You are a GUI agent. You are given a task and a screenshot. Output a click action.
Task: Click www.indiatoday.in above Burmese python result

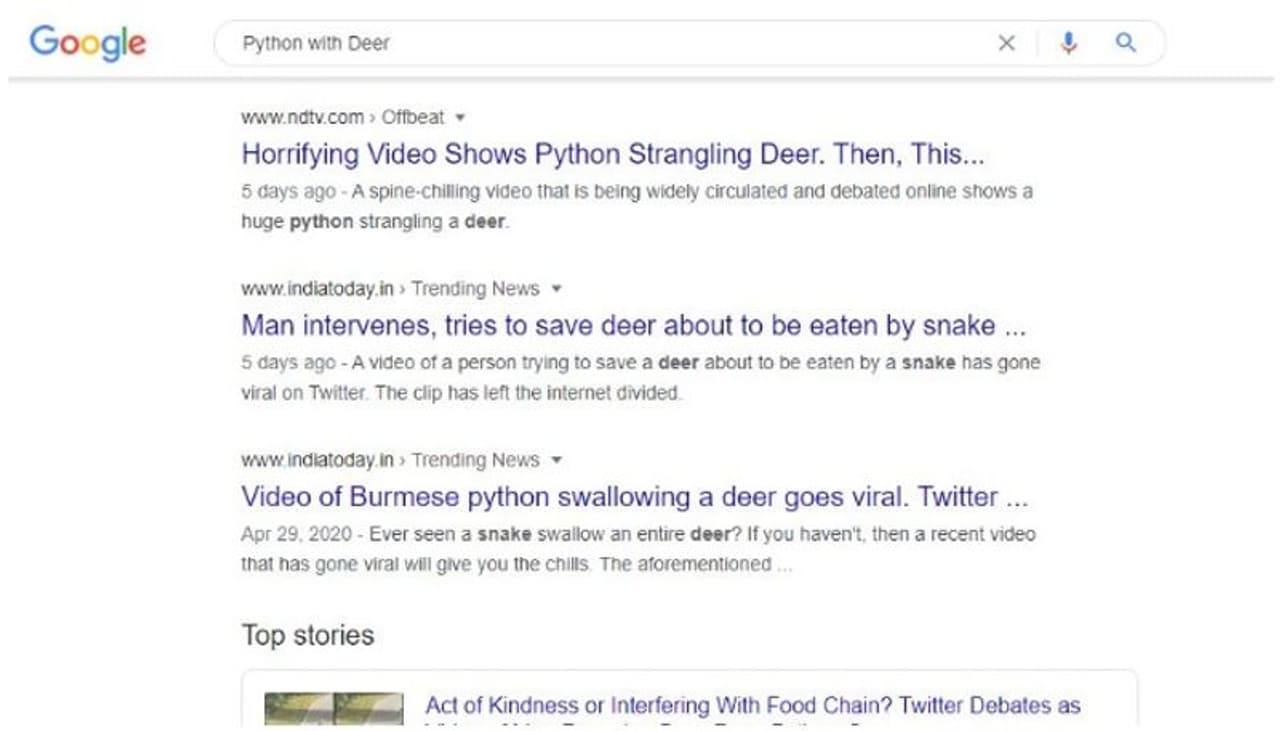[317, 461]
